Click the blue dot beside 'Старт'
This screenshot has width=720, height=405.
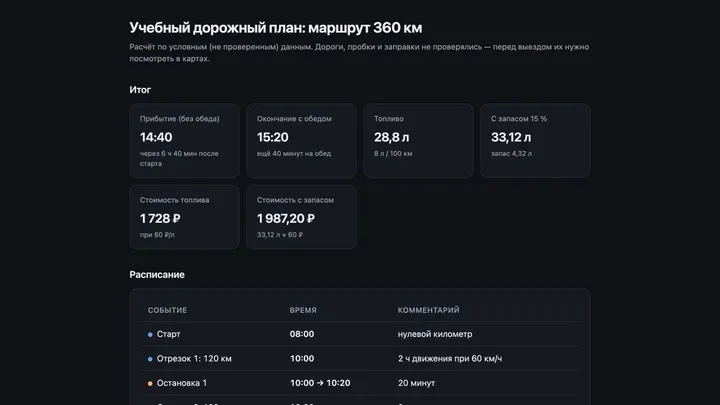coord(150,334)
